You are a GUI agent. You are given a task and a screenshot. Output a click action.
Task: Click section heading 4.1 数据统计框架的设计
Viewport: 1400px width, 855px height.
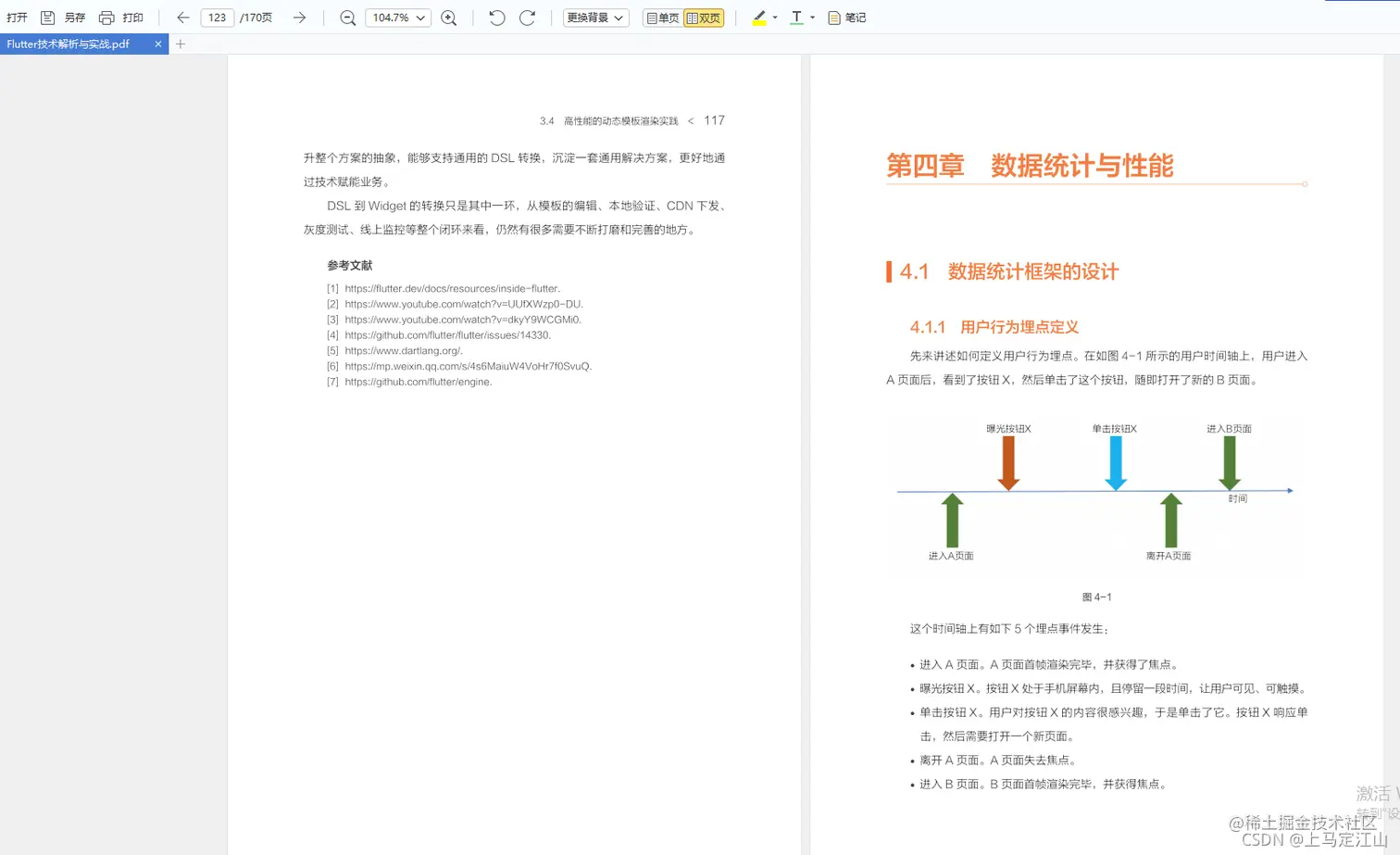(x=1009, y=271)
